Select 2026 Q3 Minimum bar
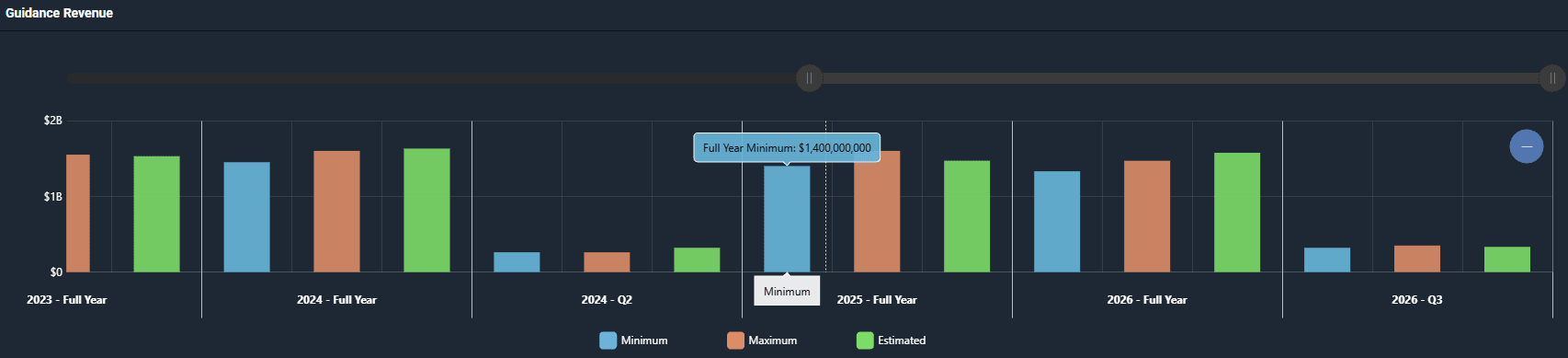The height and width of the screenshot is (358, 1568). (x=1327, y=260)
